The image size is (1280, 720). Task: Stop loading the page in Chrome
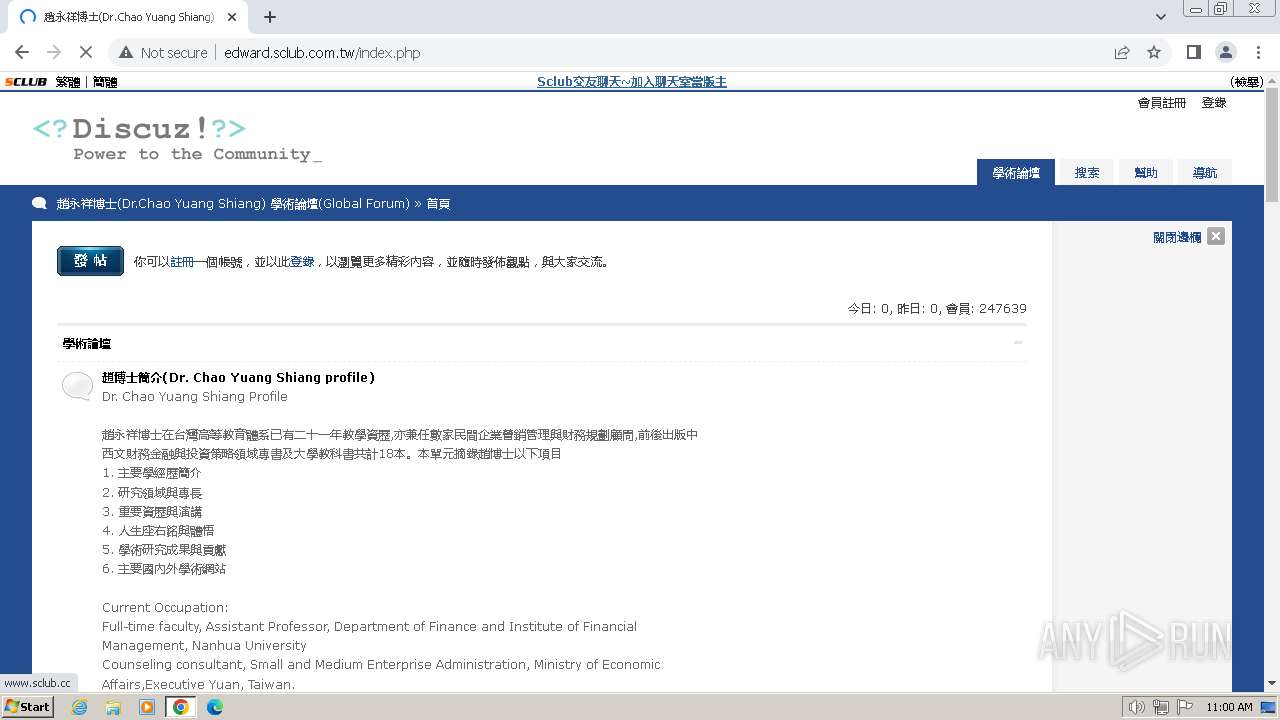pos(85,52)
